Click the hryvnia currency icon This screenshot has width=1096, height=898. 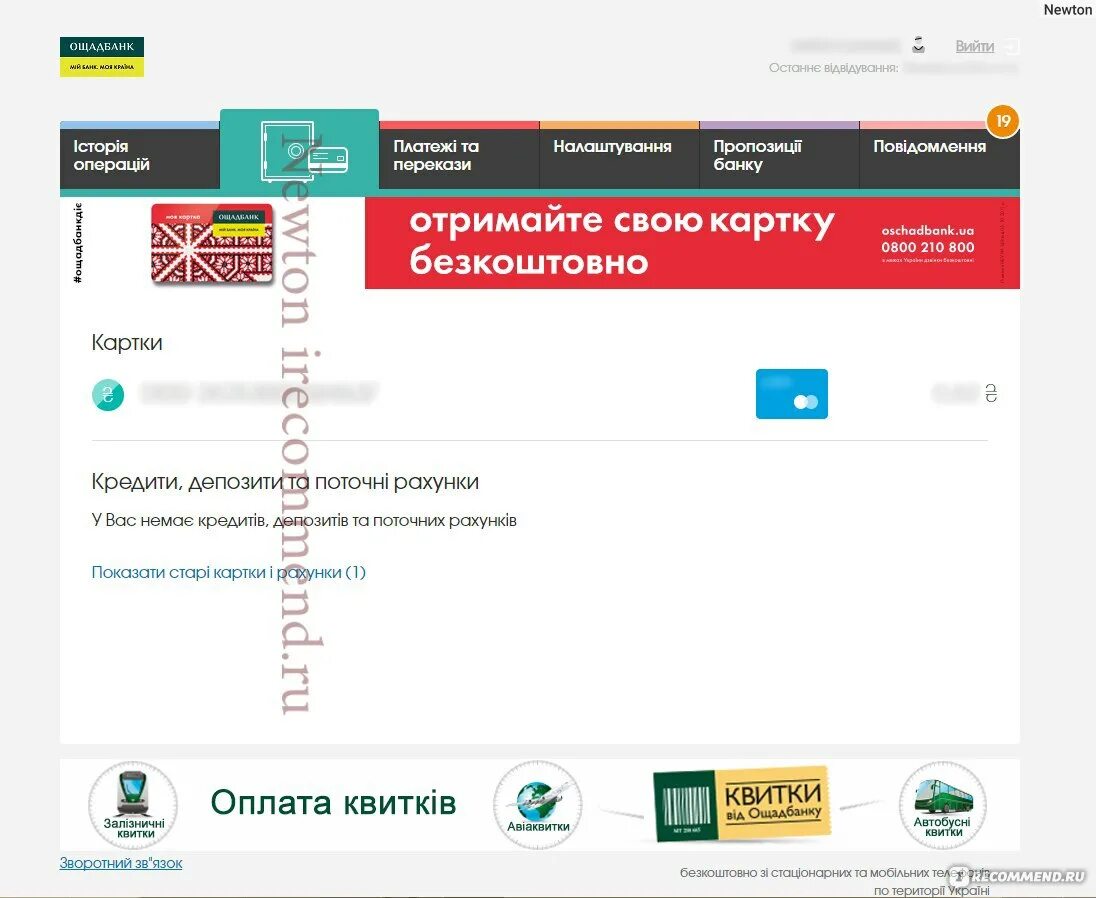coord(108,394)
